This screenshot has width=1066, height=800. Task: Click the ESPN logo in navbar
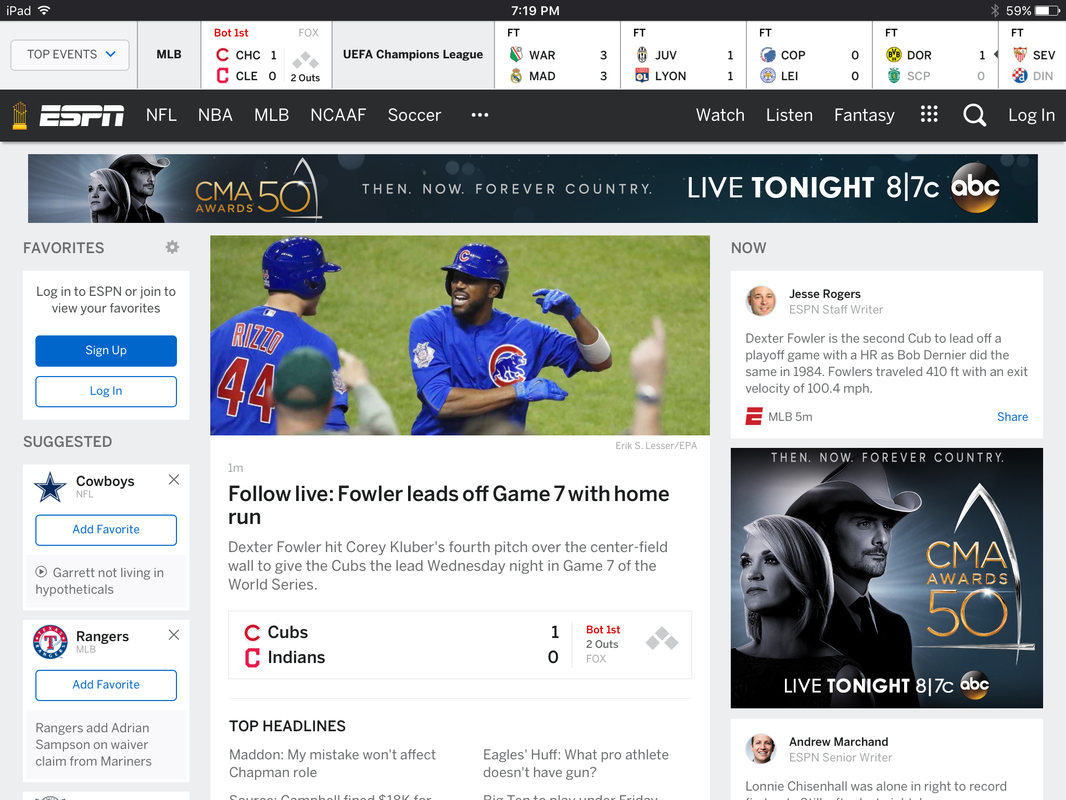click(82, 116)
